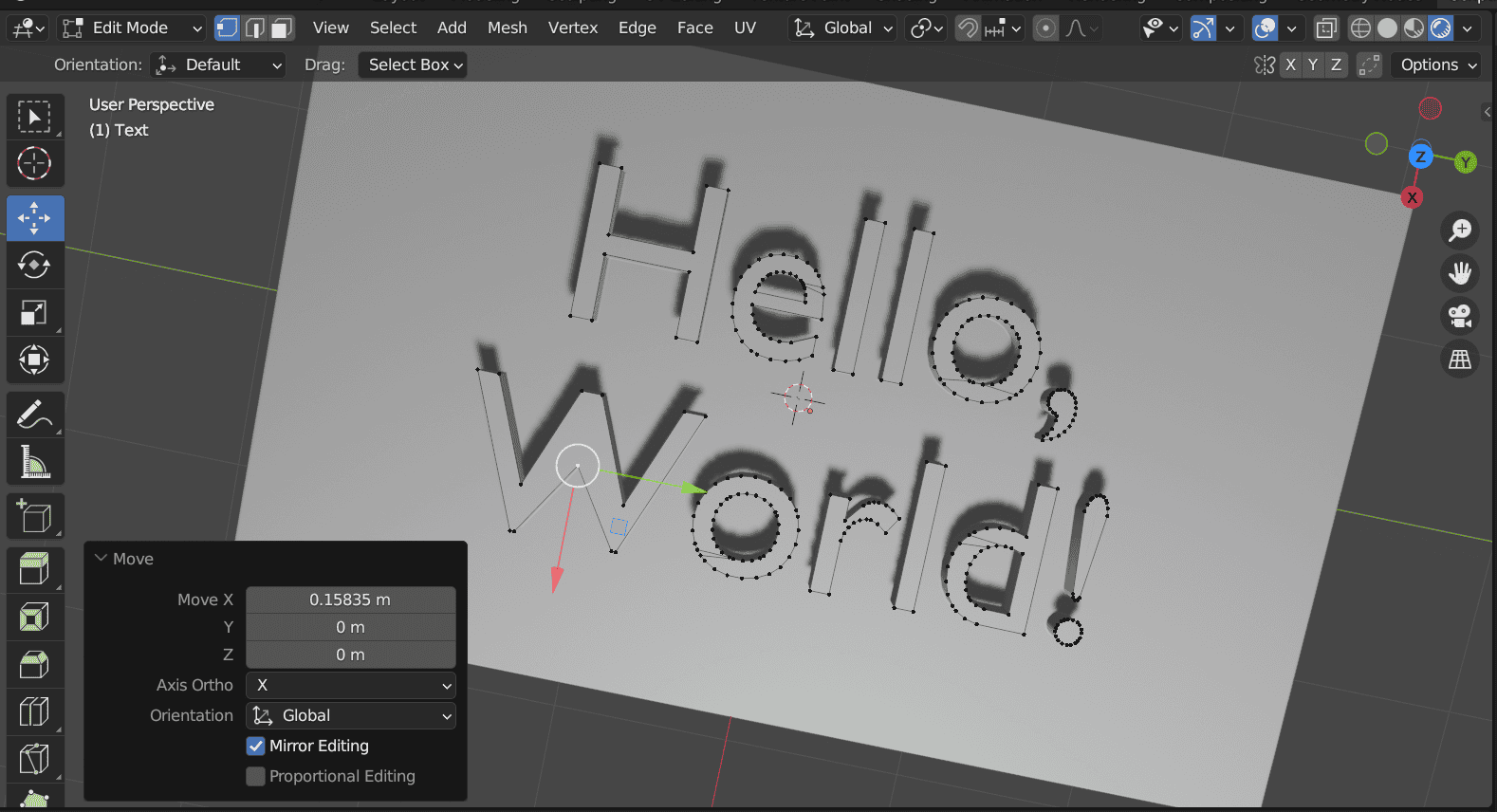Choose the Measure ruler tool

coord(35,462)
